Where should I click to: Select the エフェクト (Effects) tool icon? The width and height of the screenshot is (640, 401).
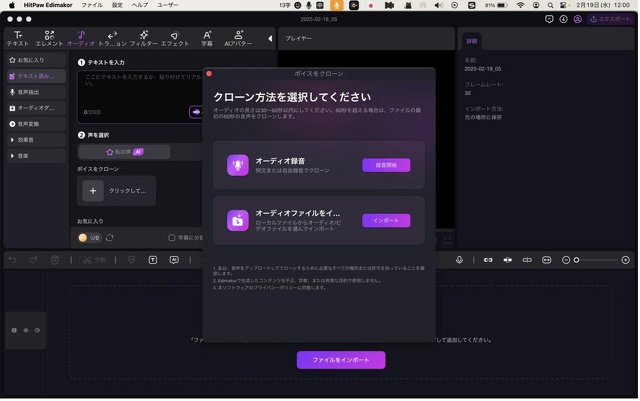[x=175, y=38]
